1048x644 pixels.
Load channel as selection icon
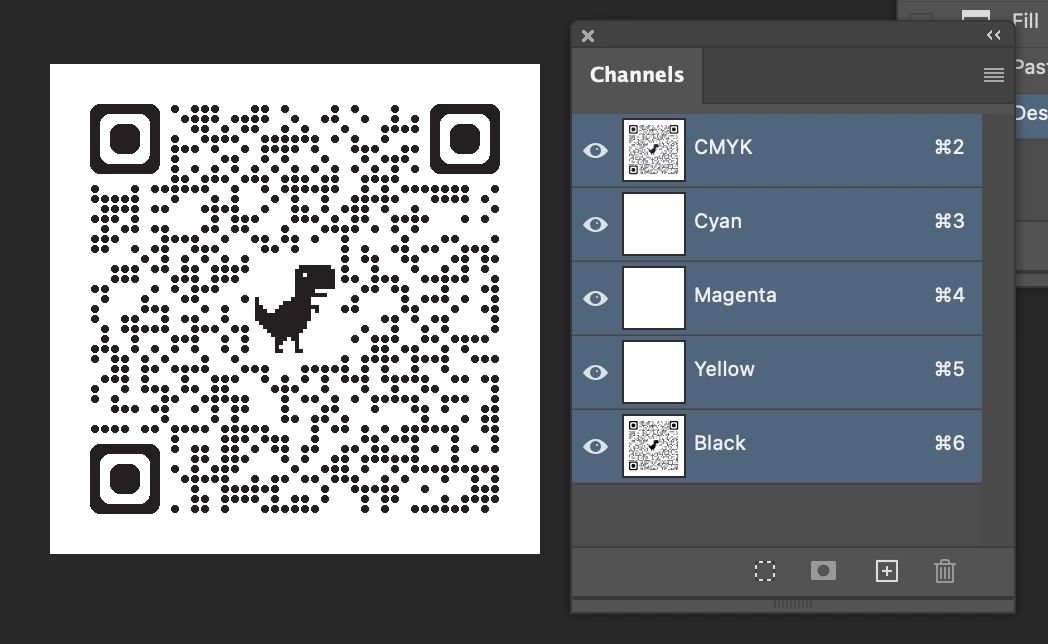tap(765, 571)
